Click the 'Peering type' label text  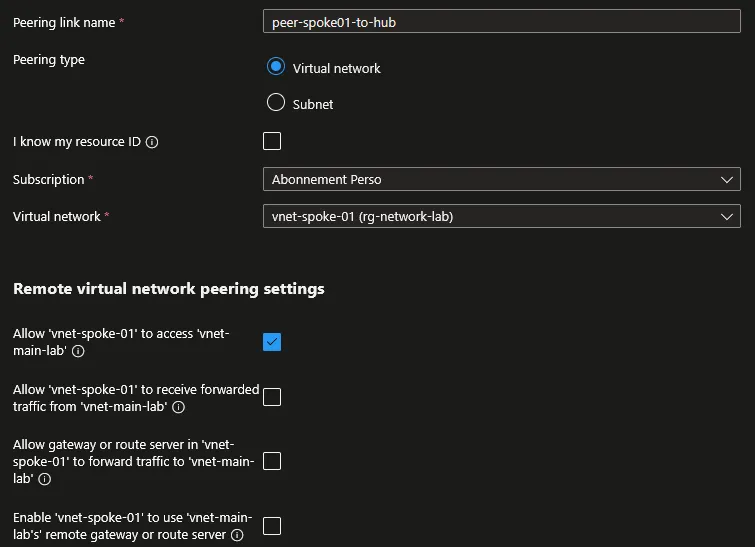(x=49, y=60)
